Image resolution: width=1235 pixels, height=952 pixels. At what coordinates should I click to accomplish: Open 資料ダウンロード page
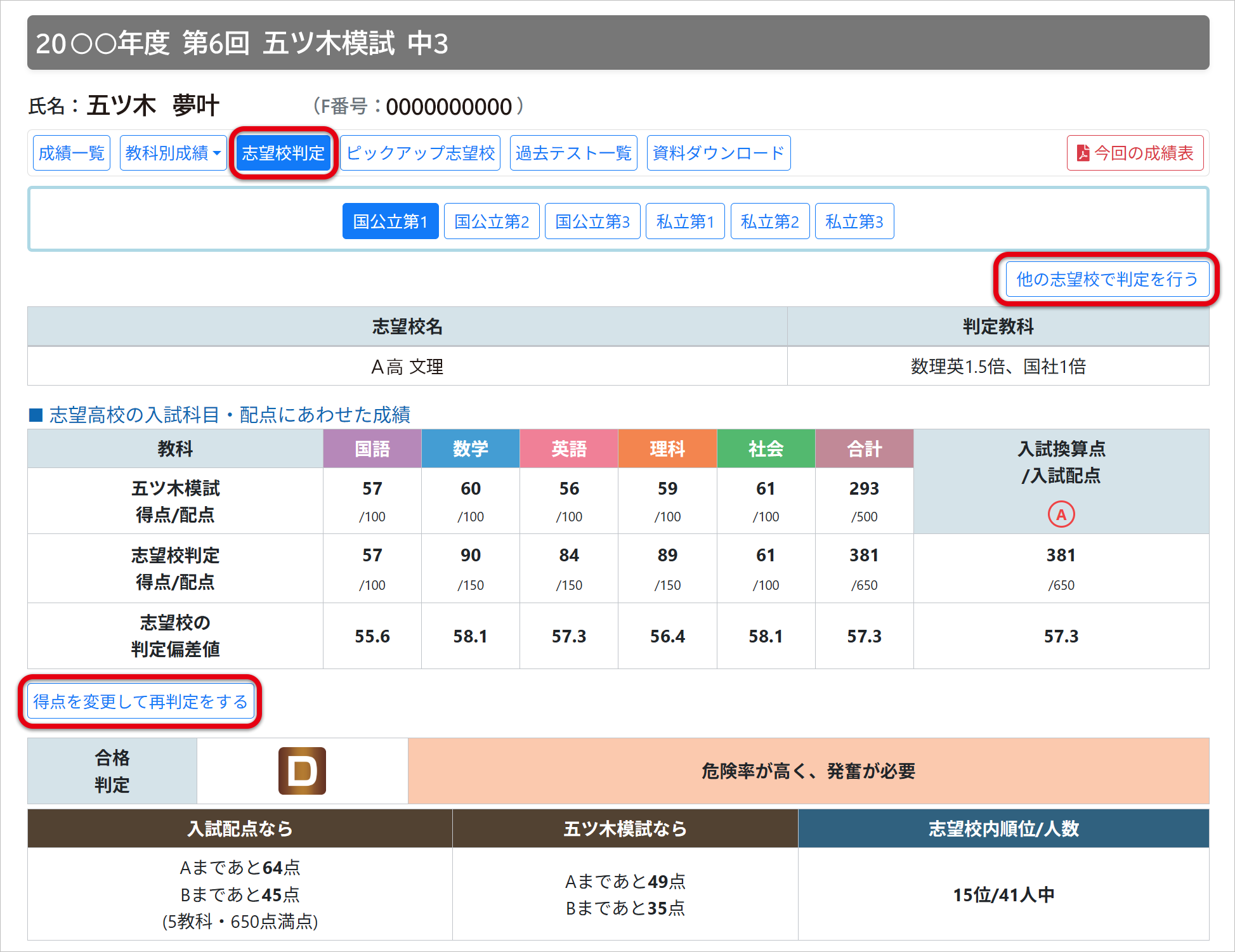(x=718, y=153)
